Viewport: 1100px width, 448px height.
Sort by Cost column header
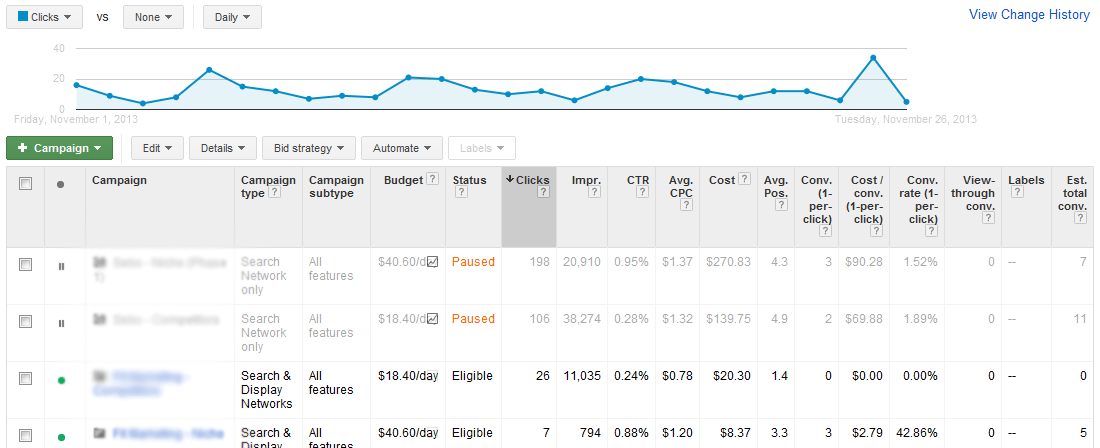coord(722,180)
